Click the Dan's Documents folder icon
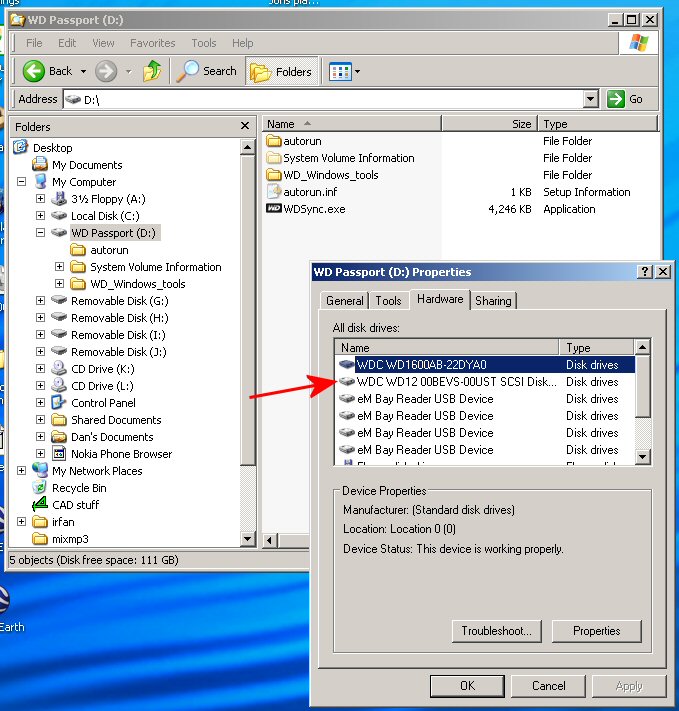The image size is (679, 711). pyautogui.click(x=59, y=436)
